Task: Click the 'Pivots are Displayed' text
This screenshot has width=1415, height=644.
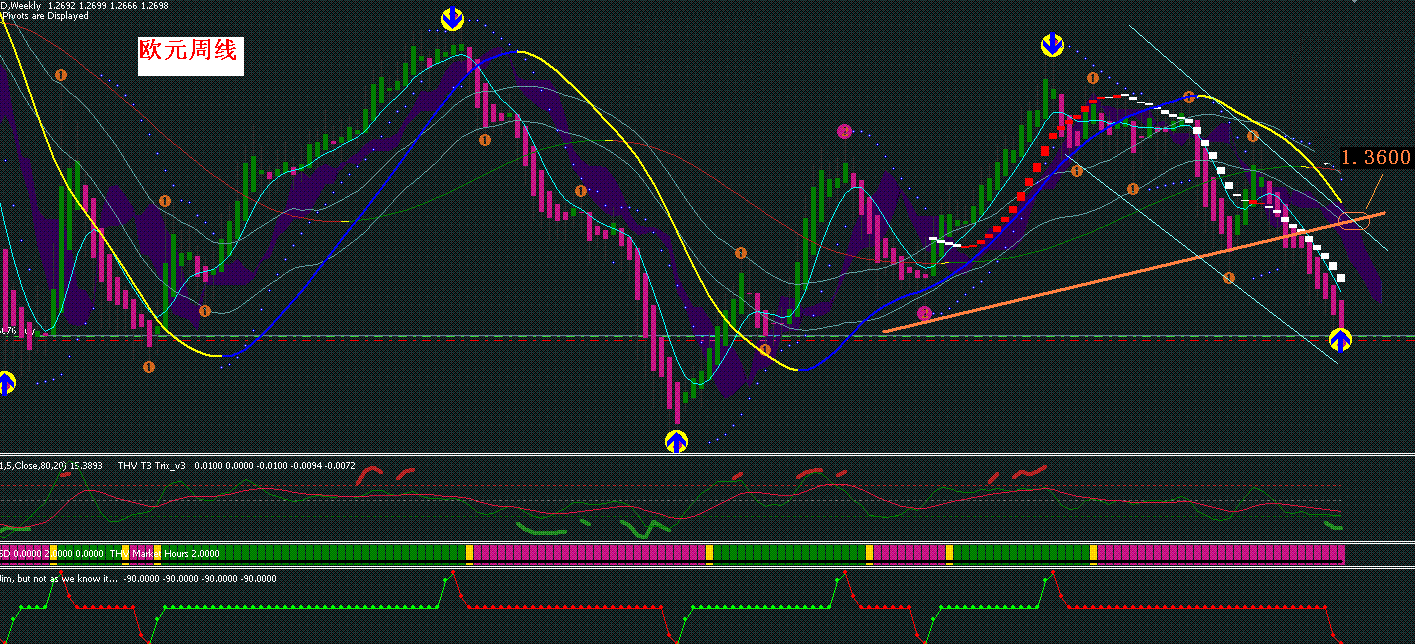Action: pos(45,16)
